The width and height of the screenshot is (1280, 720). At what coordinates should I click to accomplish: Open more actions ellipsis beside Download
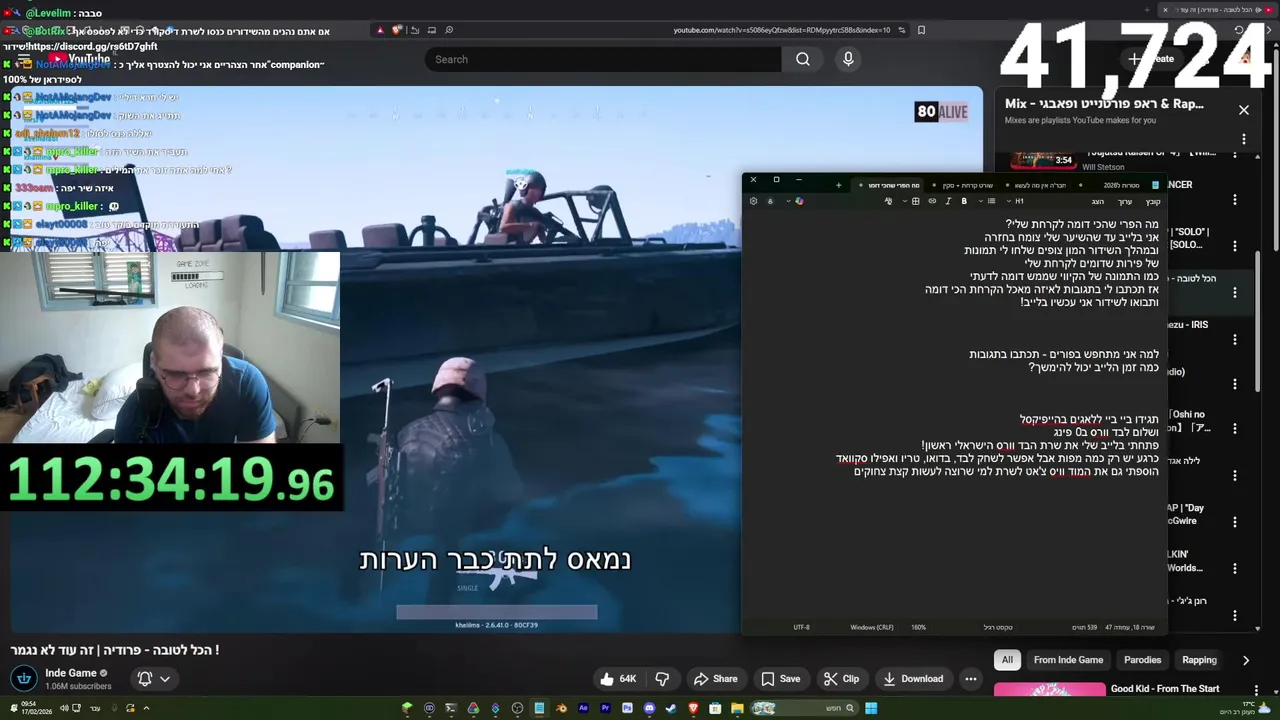click(x=970, y=679)
